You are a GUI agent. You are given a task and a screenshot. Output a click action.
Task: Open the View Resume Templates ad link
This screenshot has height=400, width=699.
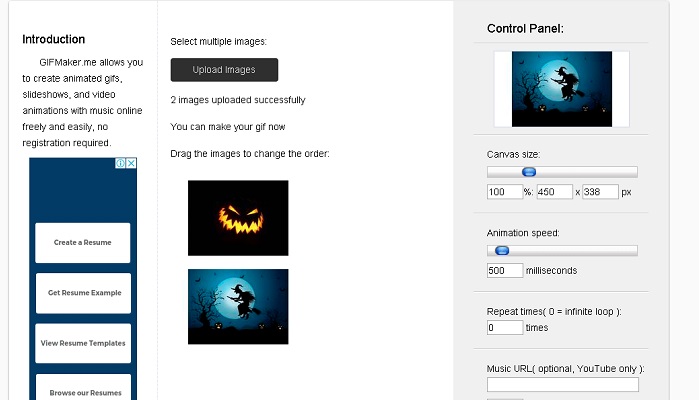pyautogui.click(x=83, y=343)
